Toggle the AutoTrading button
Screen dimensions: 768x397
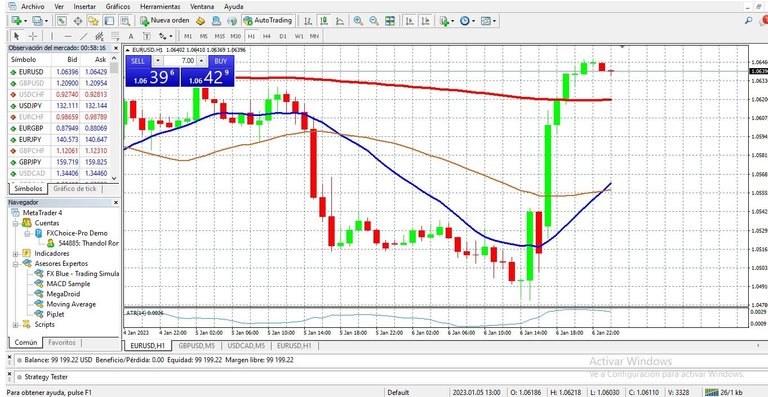pyautogui.click(x=268, y=21)
